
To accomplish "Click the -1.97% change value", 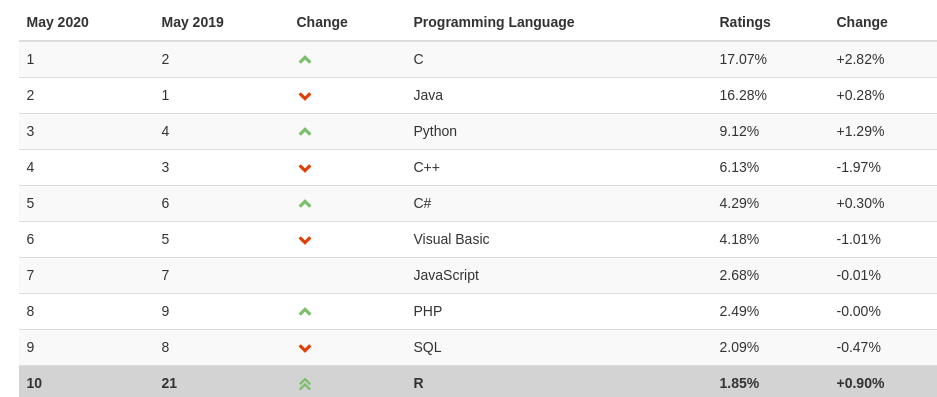I will (858, 167).
